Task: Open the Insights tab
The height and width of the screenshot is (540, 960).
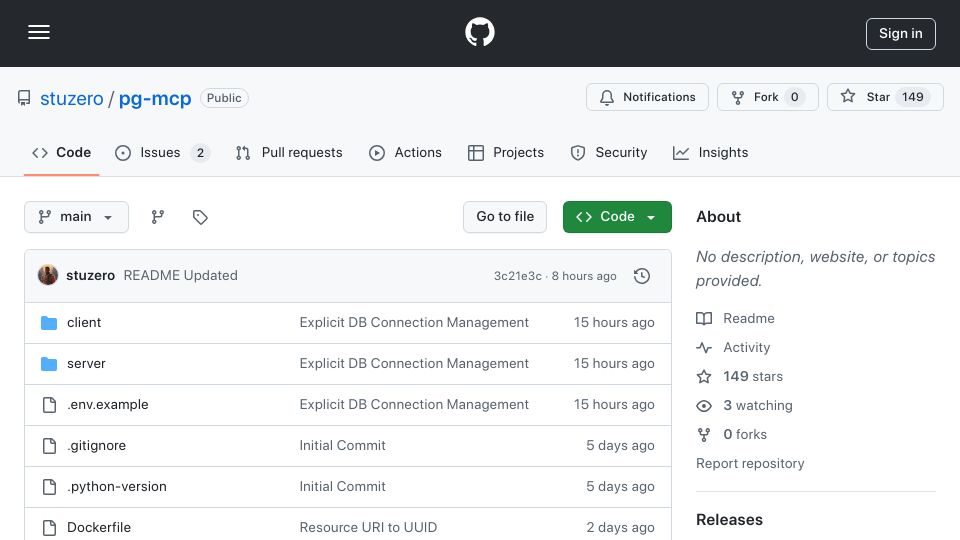Action: (710, 153)
